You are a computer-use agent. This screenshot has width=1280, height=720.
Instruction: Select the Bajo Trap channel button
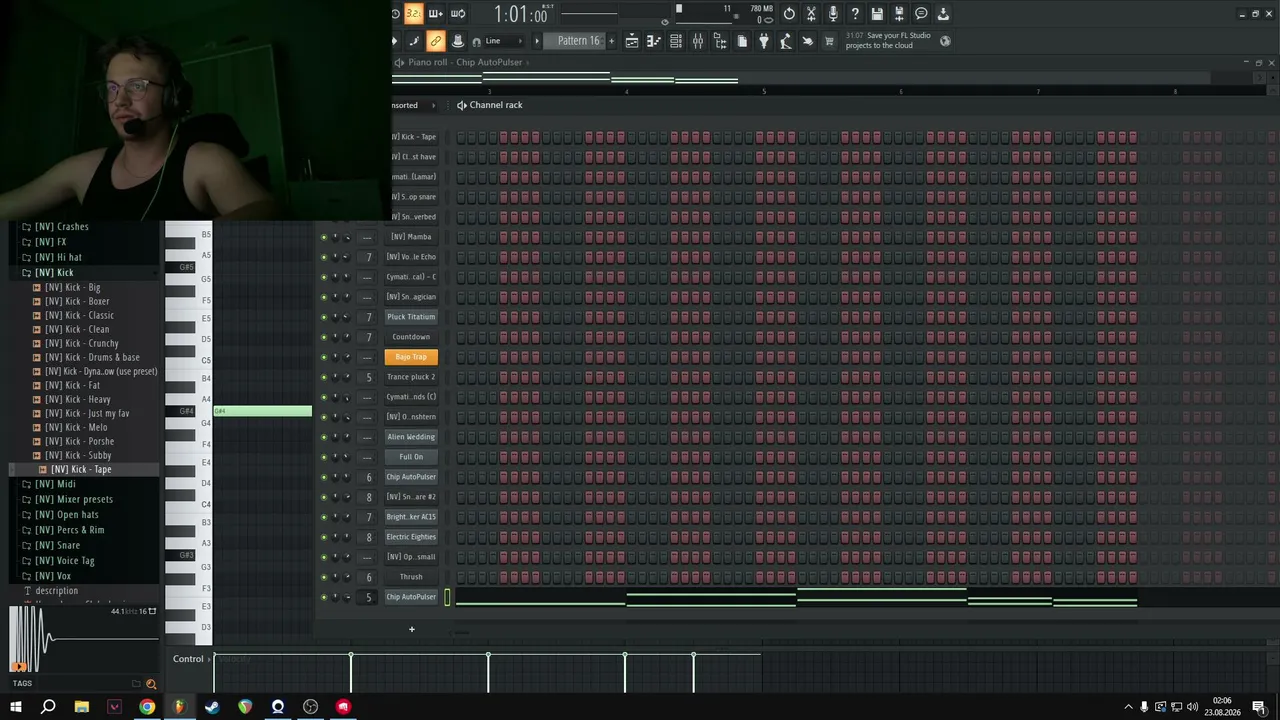[411, 357]
